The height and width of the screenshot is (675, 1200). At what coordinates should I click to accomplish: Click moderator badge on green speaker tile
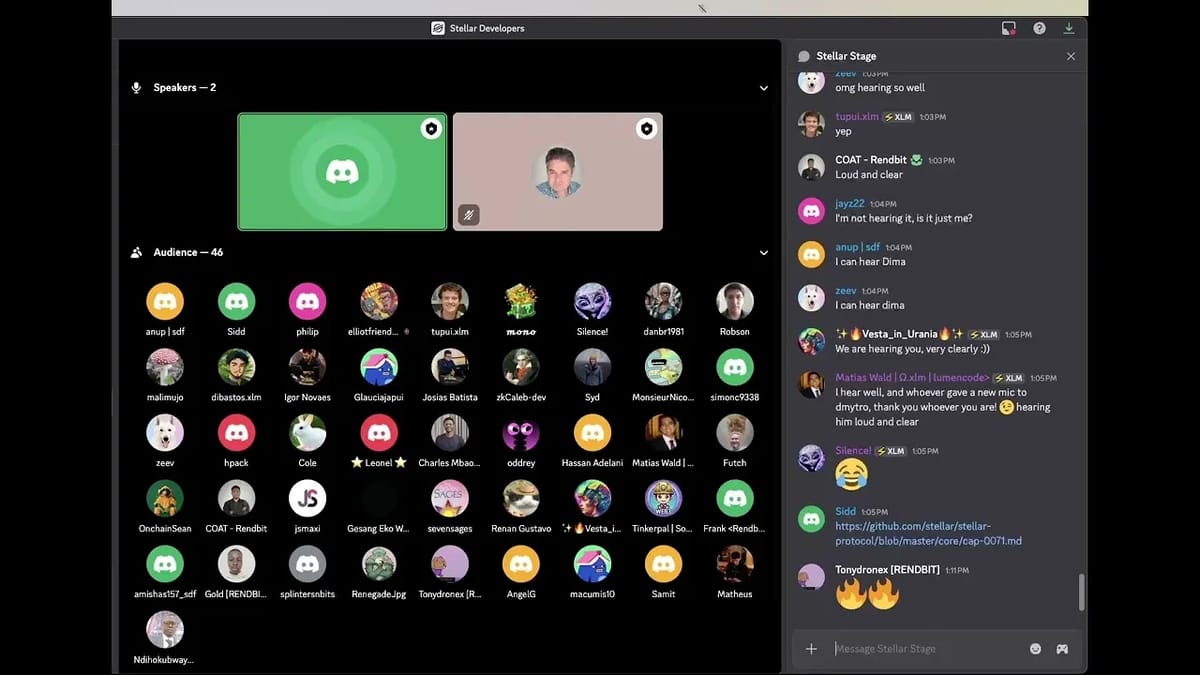point(431,129)
